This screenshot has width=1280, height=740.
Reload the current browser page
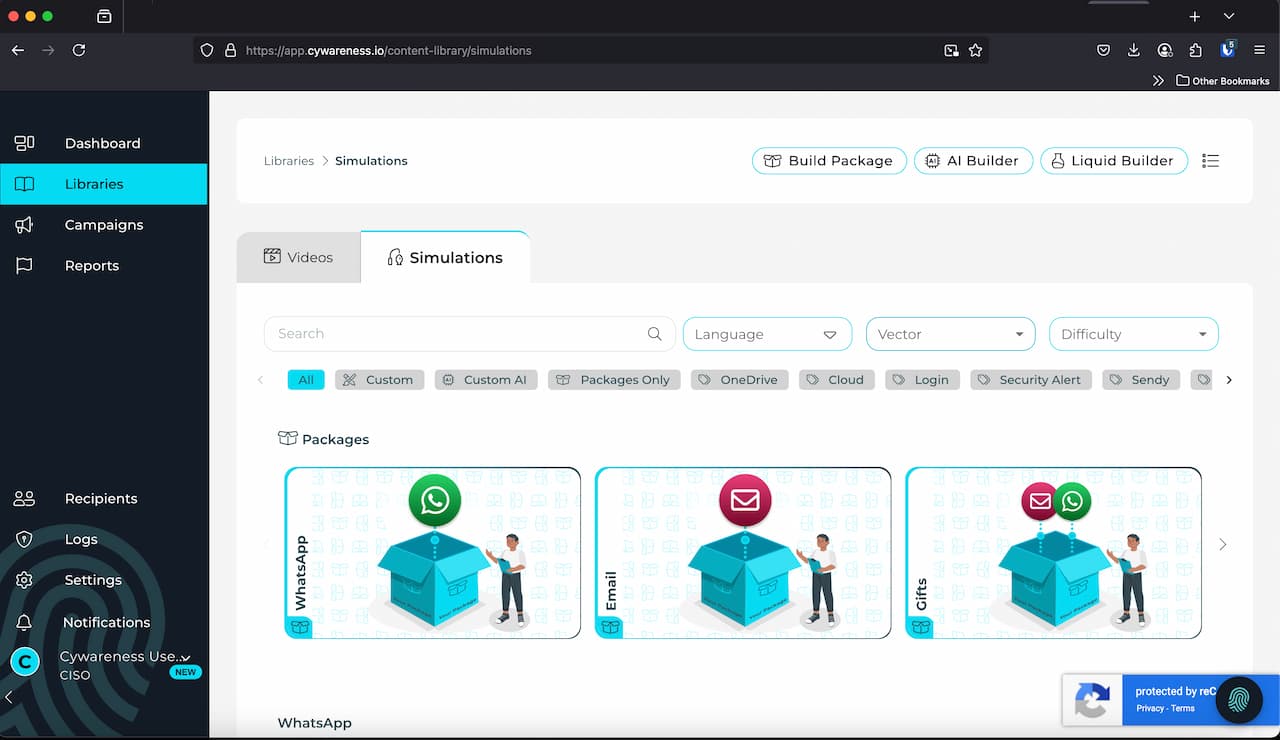(x=79, y=50)
